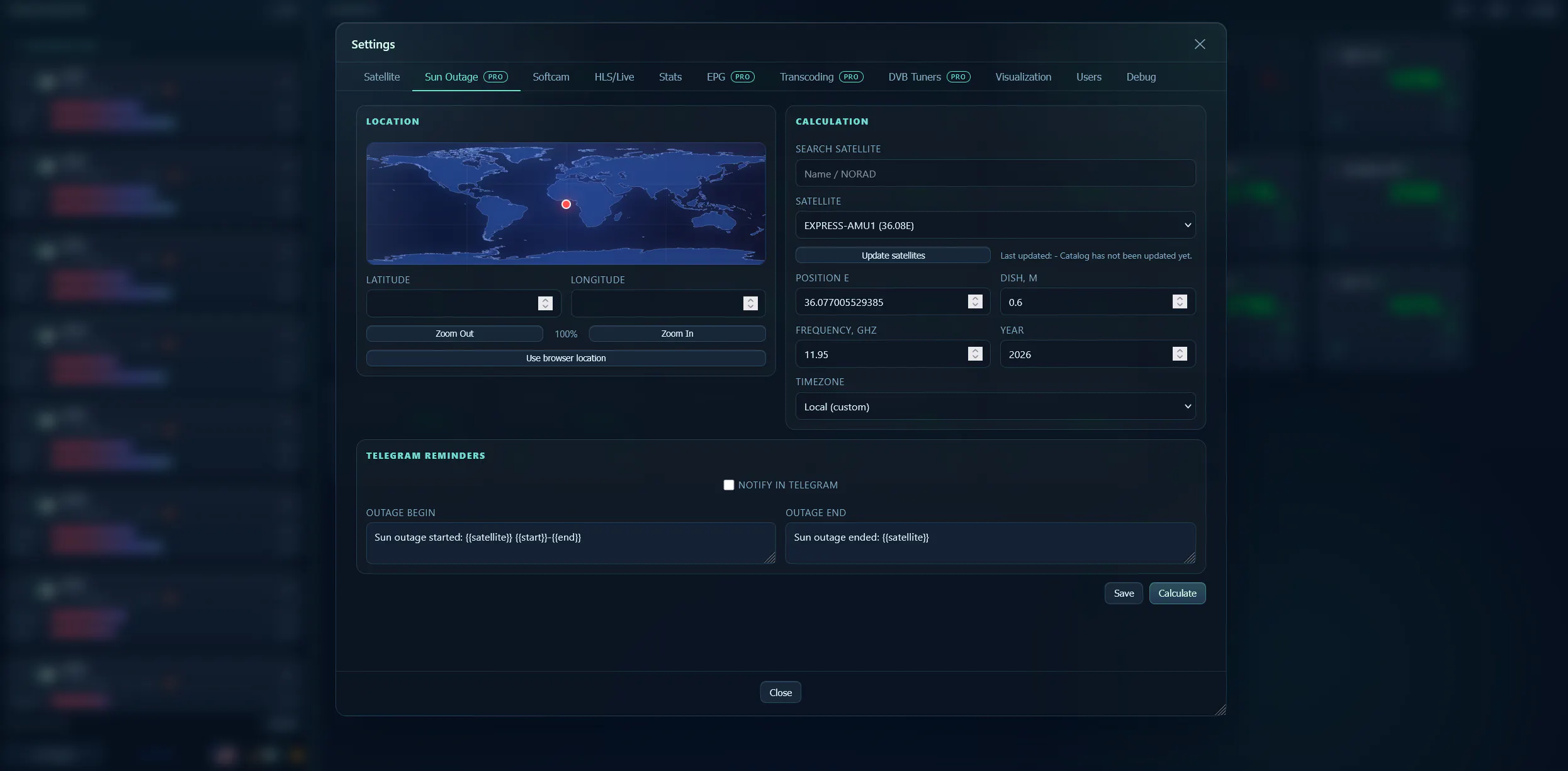
Task: Enable Notify in Telegram checkbox
Action: coord(729,485)
